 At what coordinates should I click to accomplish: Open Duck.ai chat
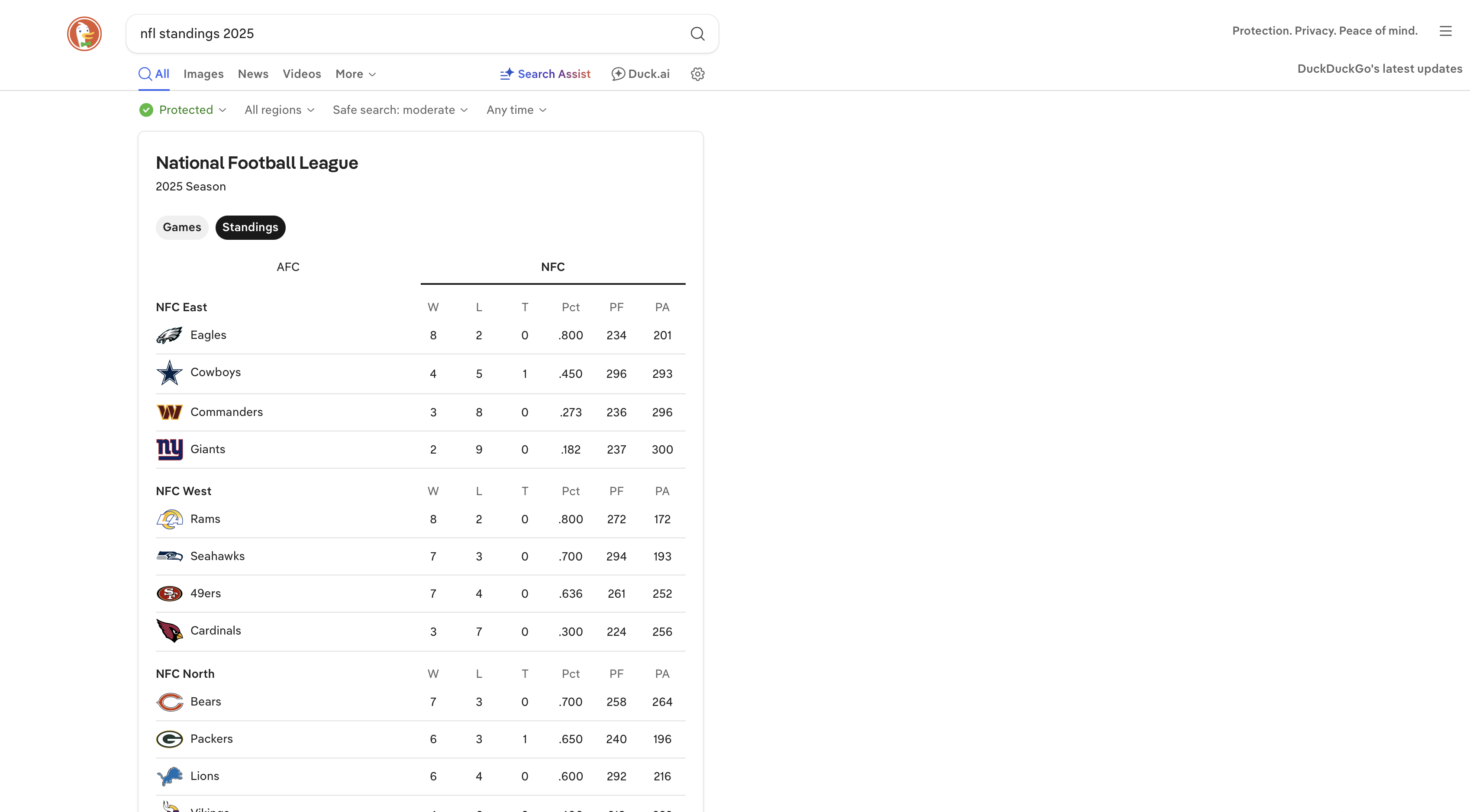point(640,74)
